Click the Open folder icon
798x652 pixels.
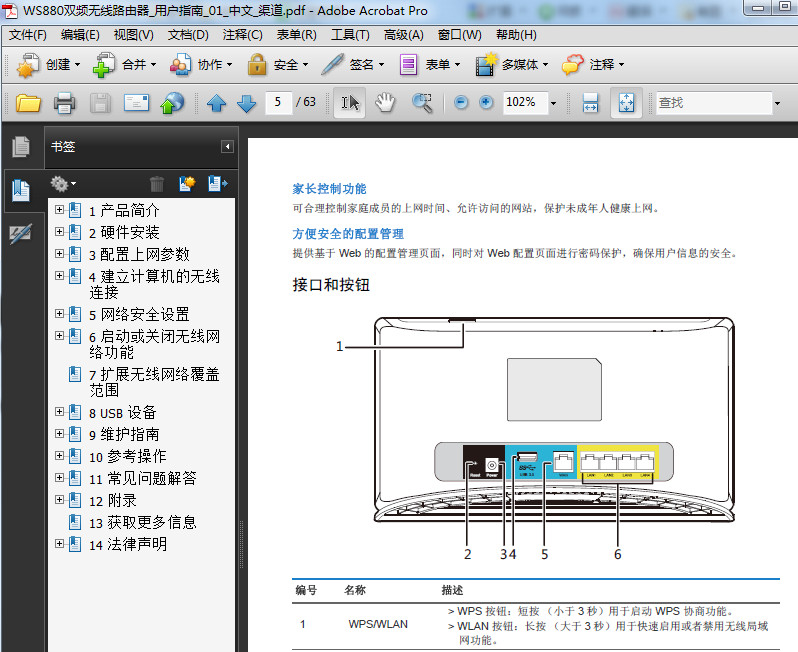(x=28, y=103)
